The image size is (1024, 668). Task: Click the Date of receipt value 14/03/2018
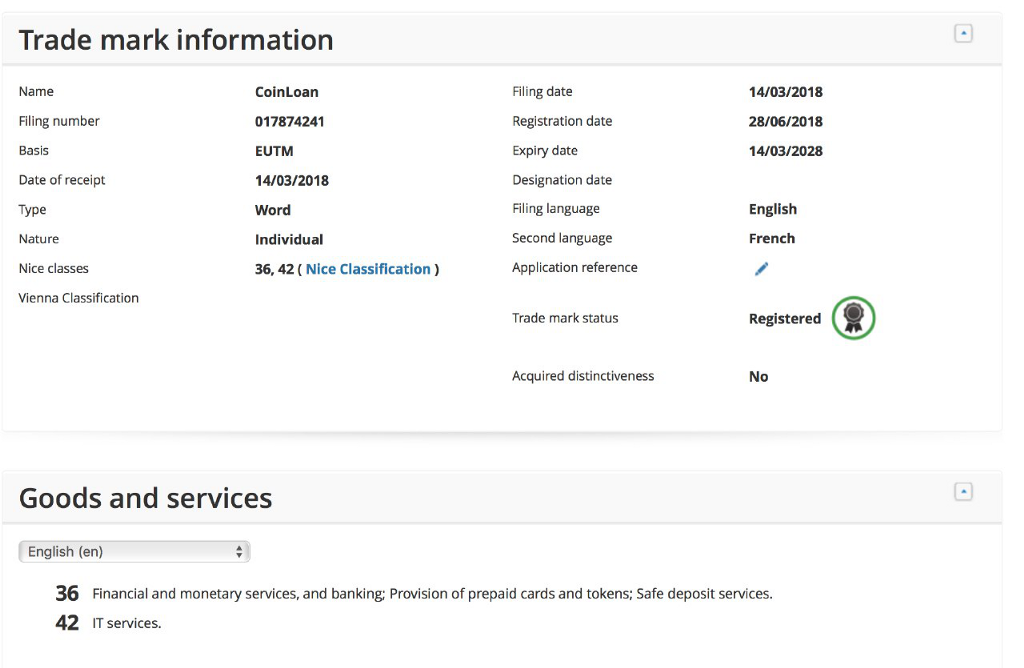292,181
